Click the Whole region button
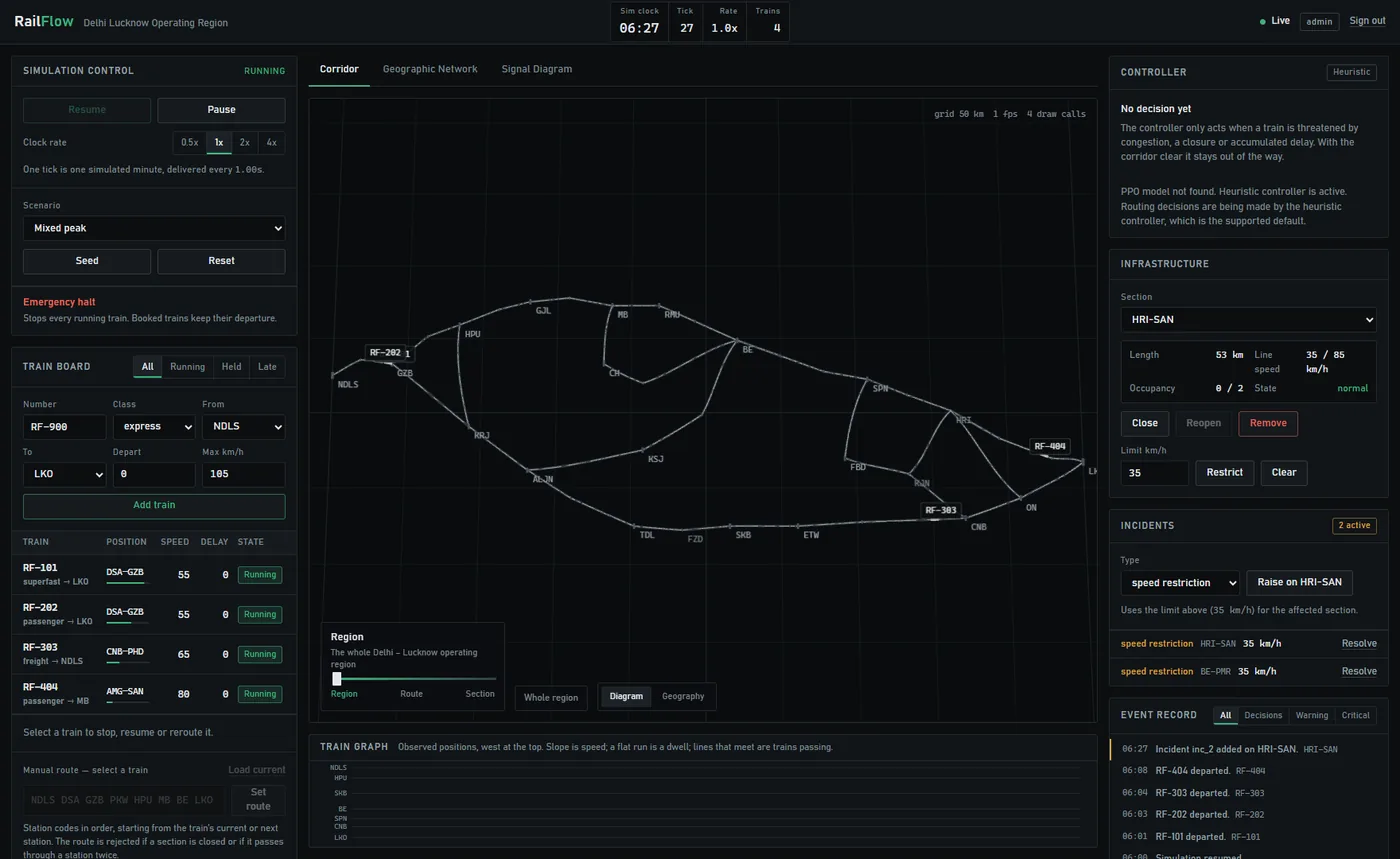Image resolution: width=1400 pixels, height=859 pixels. [x=551, y=697]
